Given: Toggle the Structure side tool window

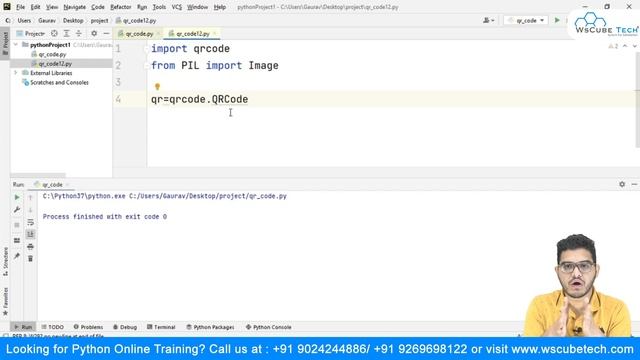Looking at the screenshot, I should point(5,261).
